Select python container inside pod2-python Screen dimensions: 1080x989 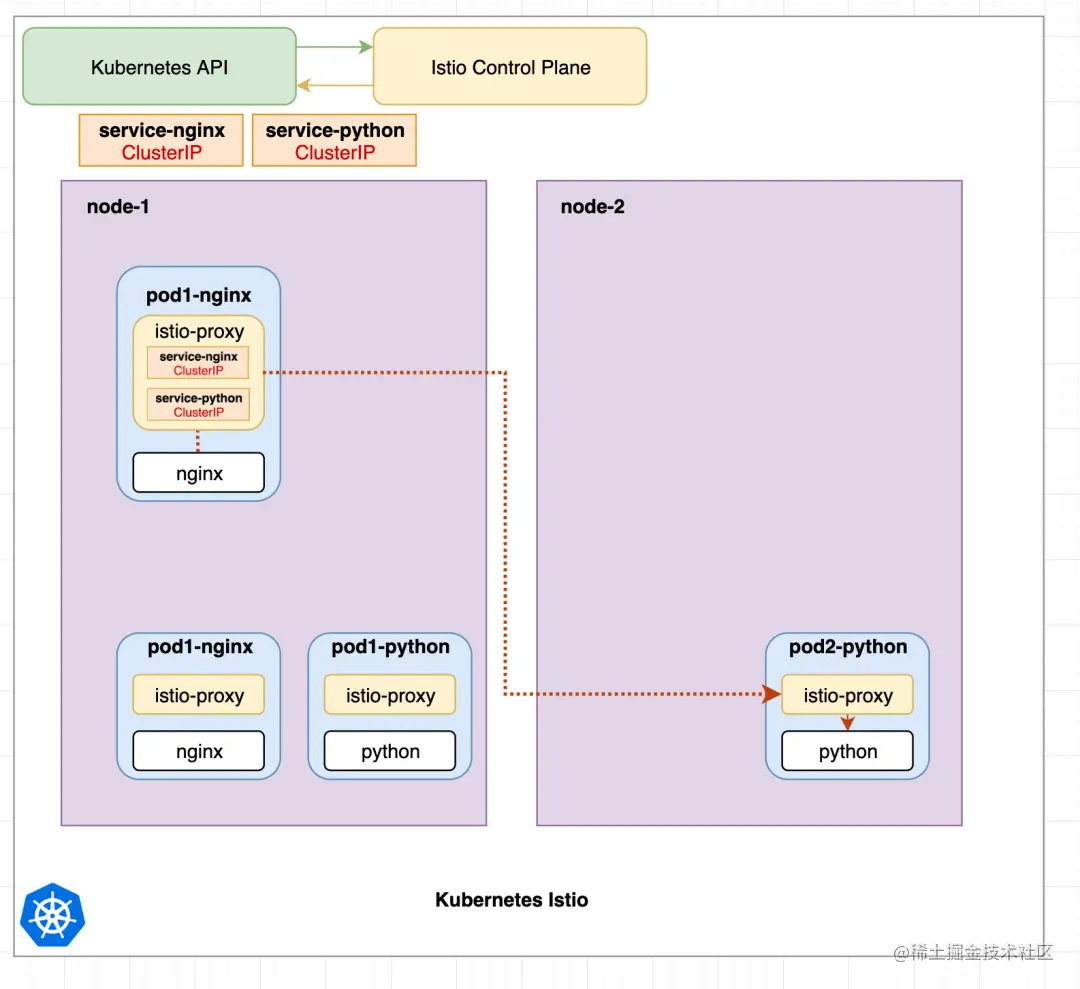coord(848,751)
